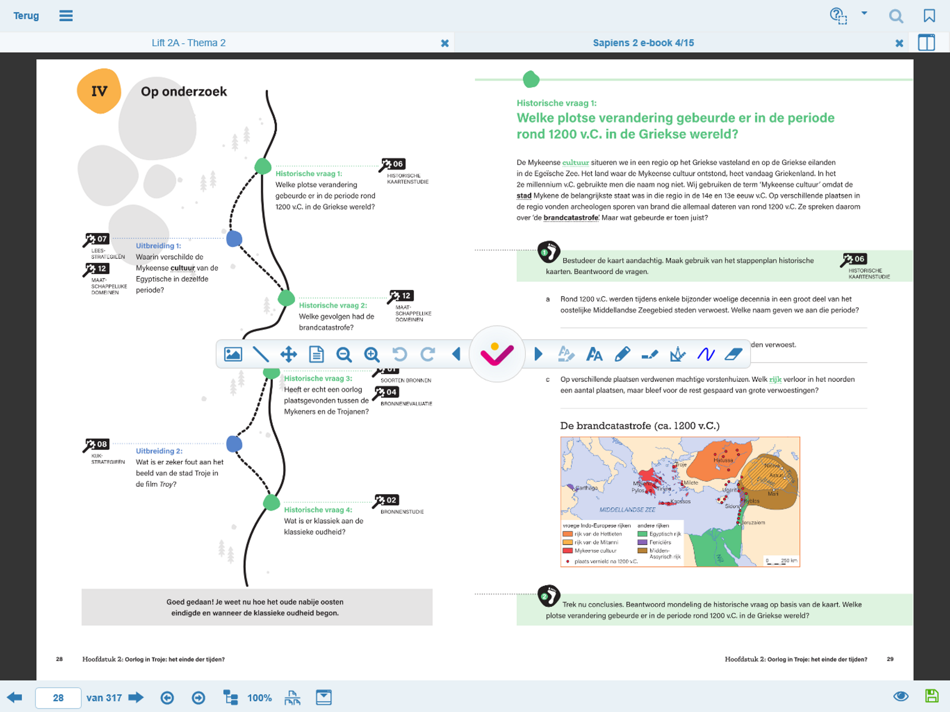Click the green dot at Historische vraag 1

coord(262,166)
